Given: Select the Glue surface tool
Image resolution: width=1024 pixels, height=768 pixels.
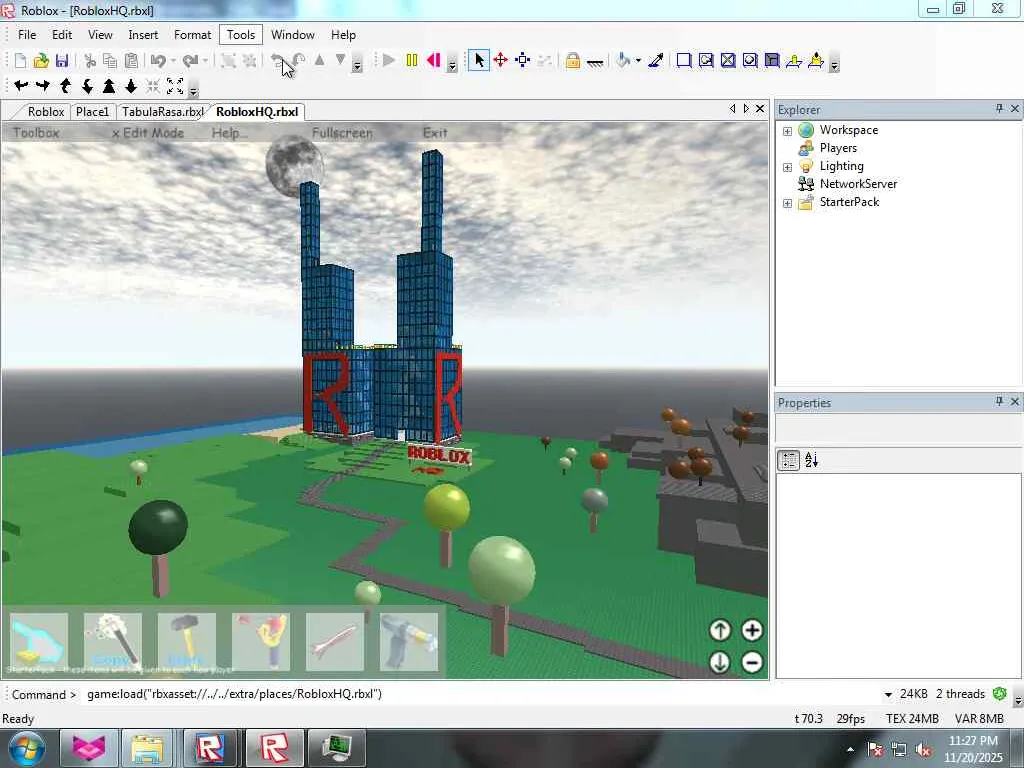Looking at the screenshot, I should pos(706,61).
